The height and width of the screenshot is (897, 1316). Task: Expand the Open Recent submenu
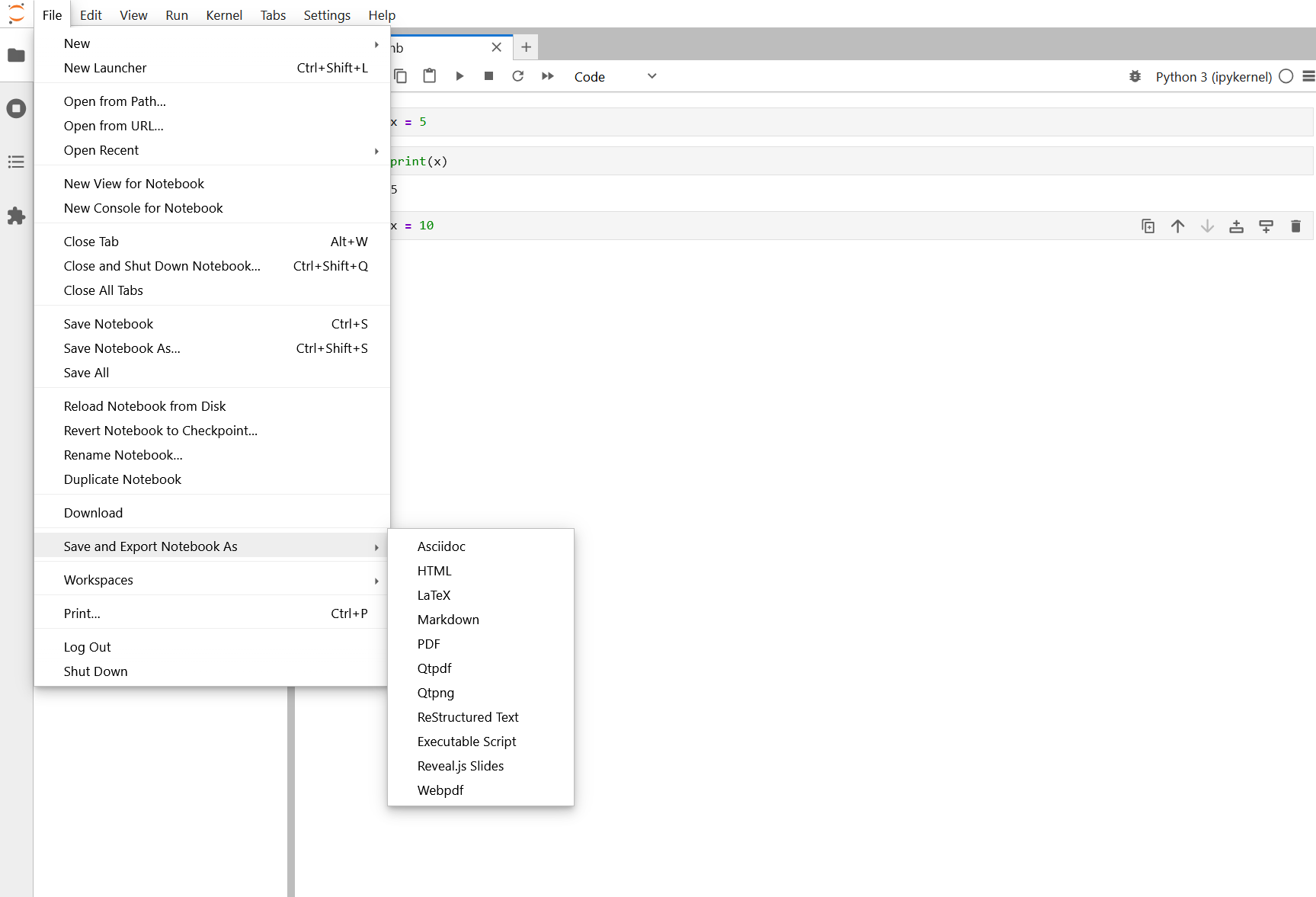tap(212, 150)
